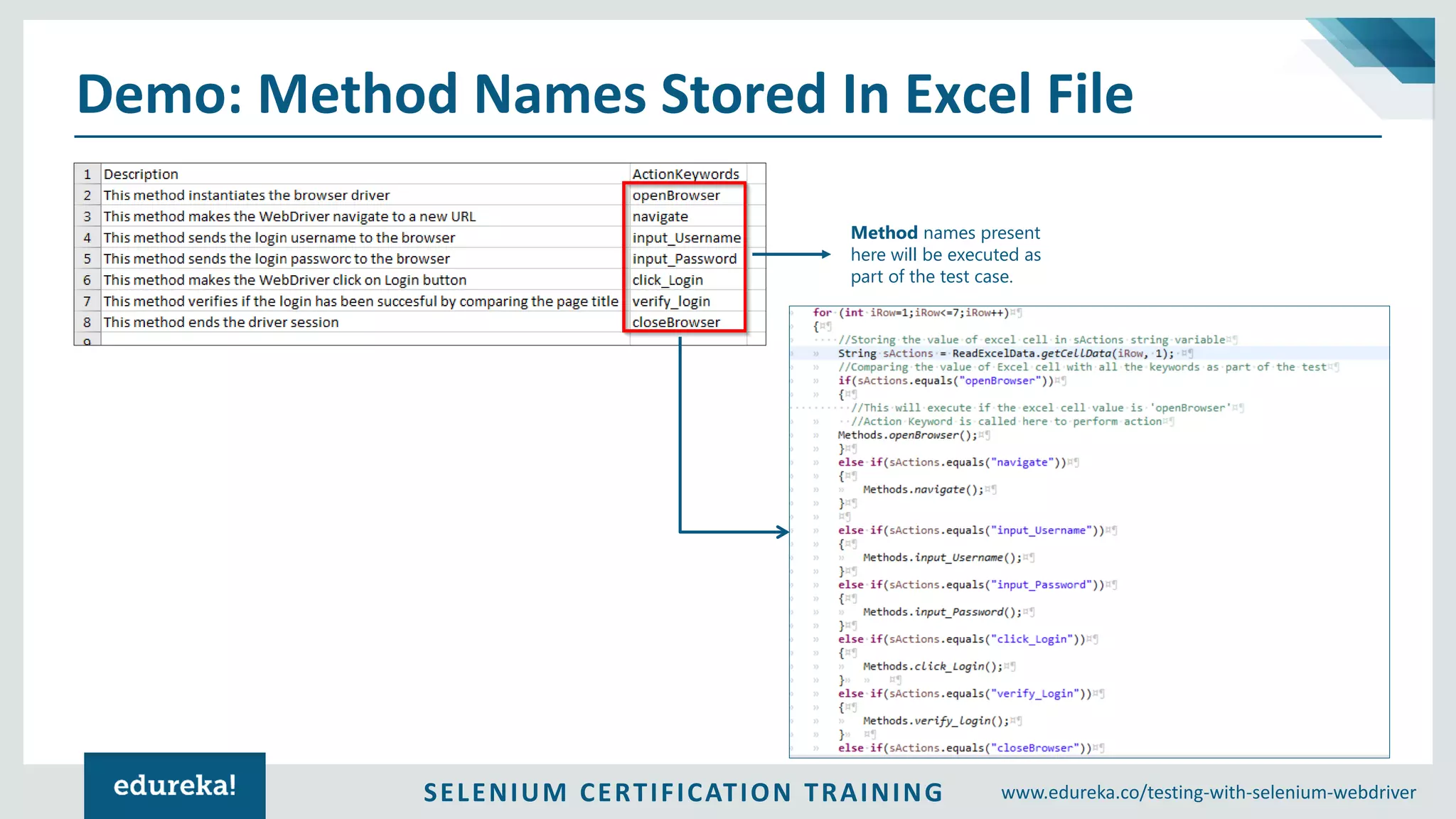Select 'else if(sActions.equals("navigate"))' line
Screen dimensions: 1456x819
(x=952, y=462)
